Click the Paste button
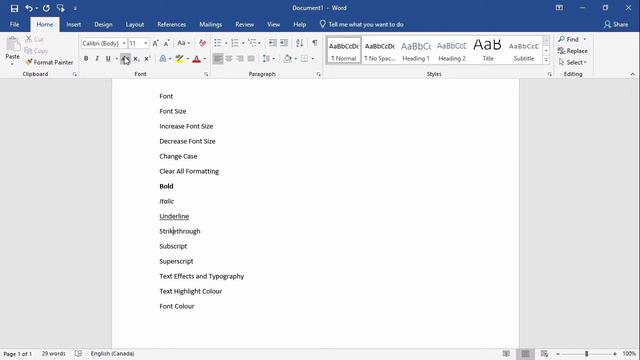Image resolution: width=640 pixels, height=360 pixels. click(13, 51)
